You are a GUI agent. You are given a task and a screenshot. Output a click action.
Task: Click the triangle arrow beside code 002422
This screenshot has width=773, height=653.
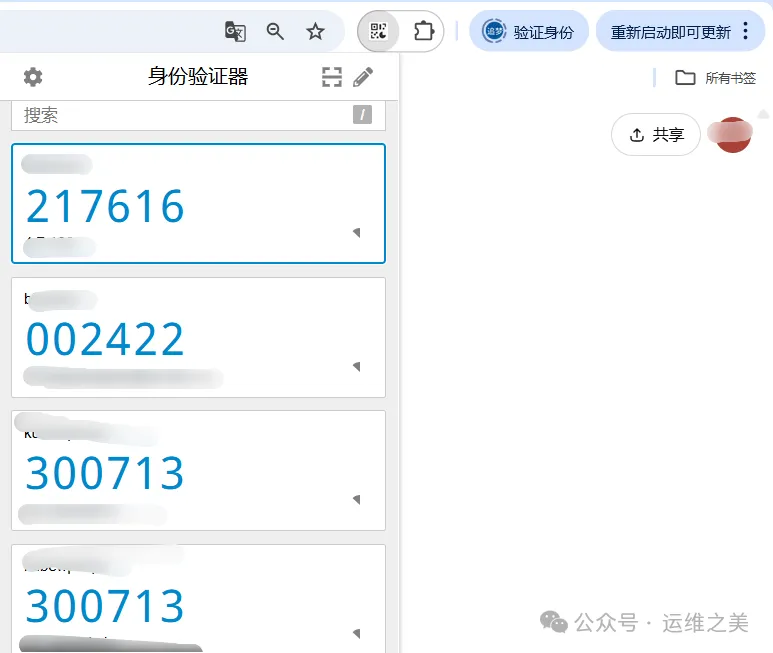point(356,366)
